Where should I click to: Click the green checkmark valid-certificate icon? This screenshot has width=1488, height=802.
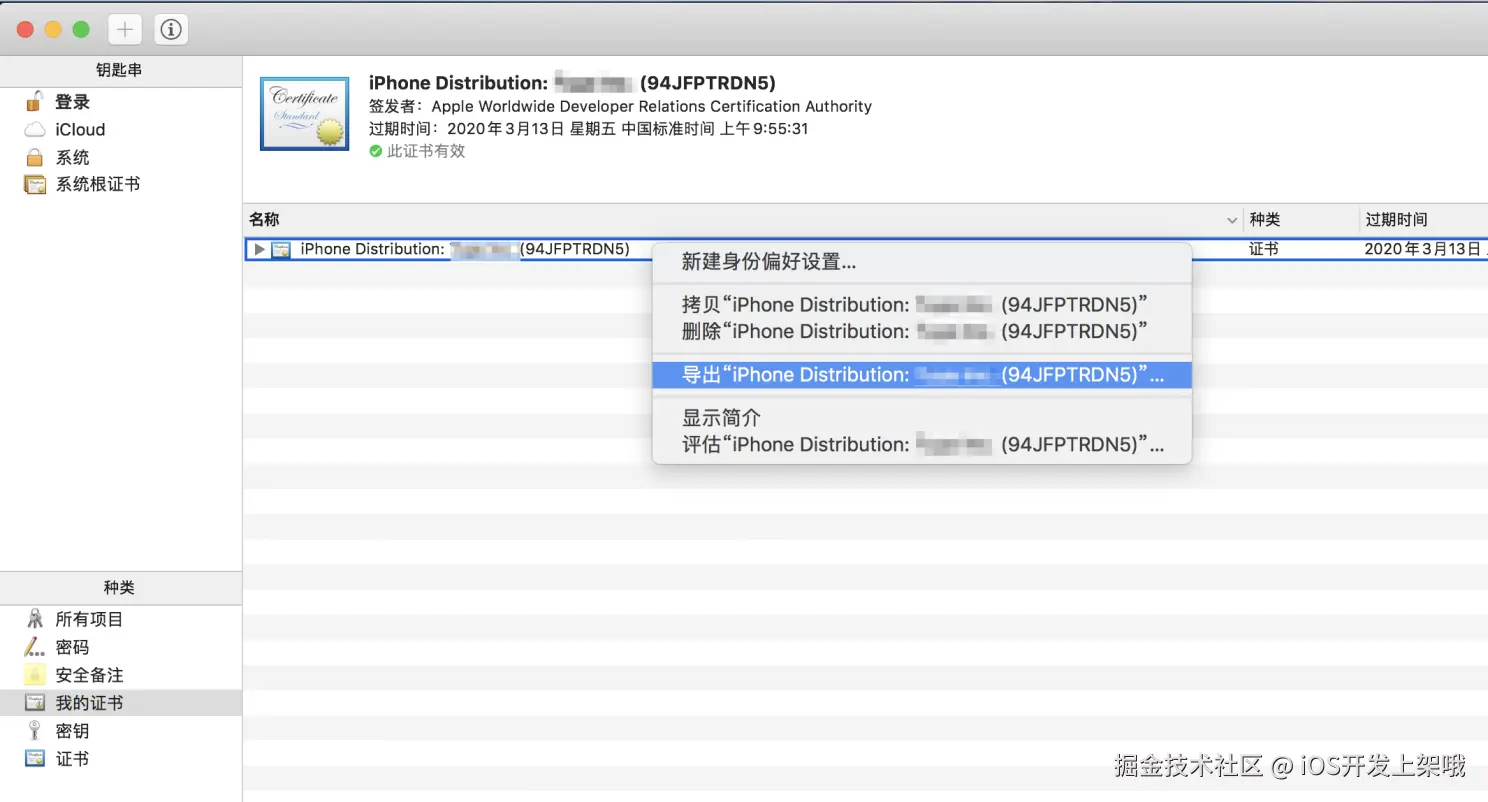(376, 151)
